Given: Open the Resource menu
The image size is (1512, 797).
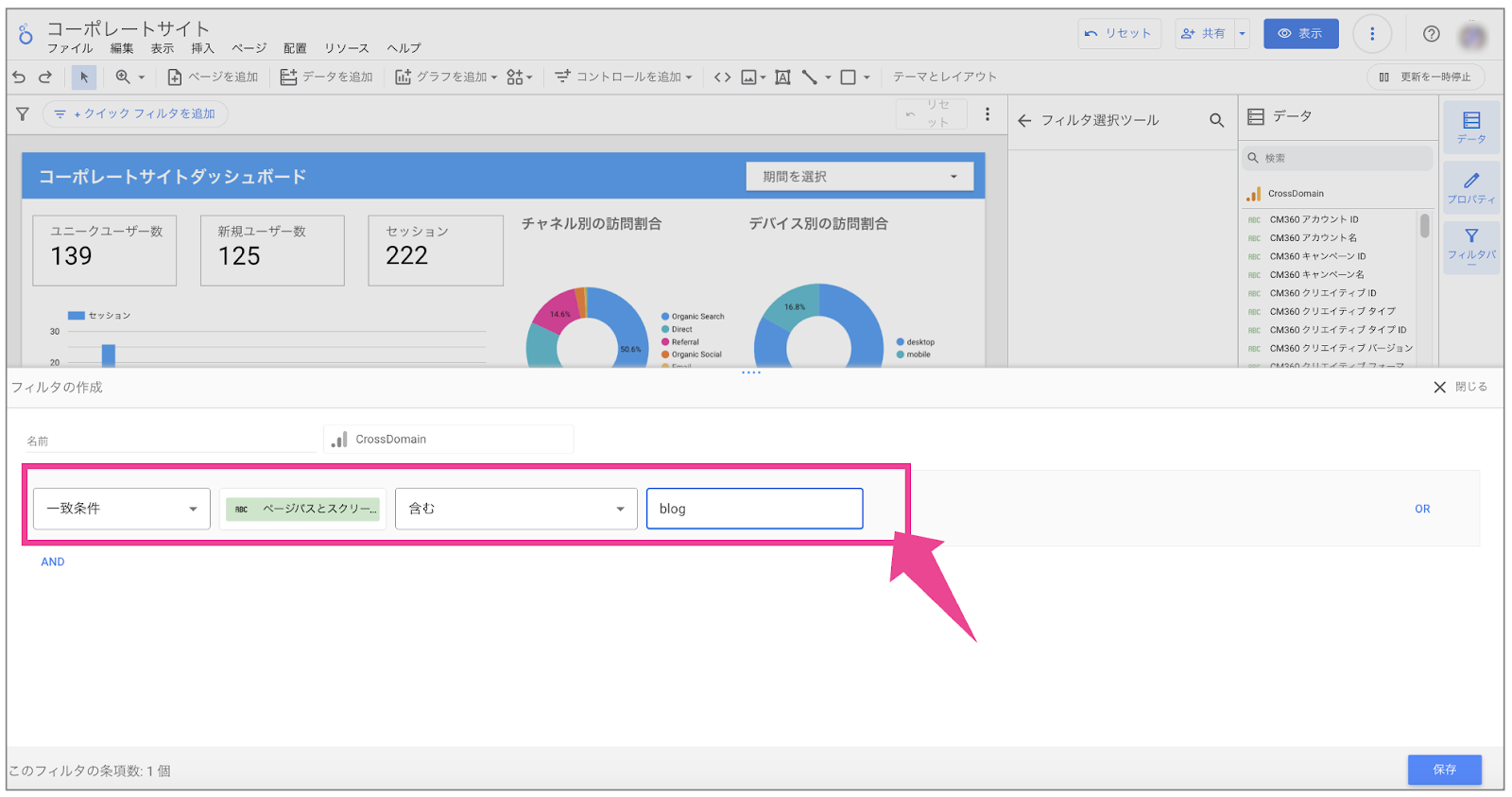Looking at the screenshot, I should point(347,49).
